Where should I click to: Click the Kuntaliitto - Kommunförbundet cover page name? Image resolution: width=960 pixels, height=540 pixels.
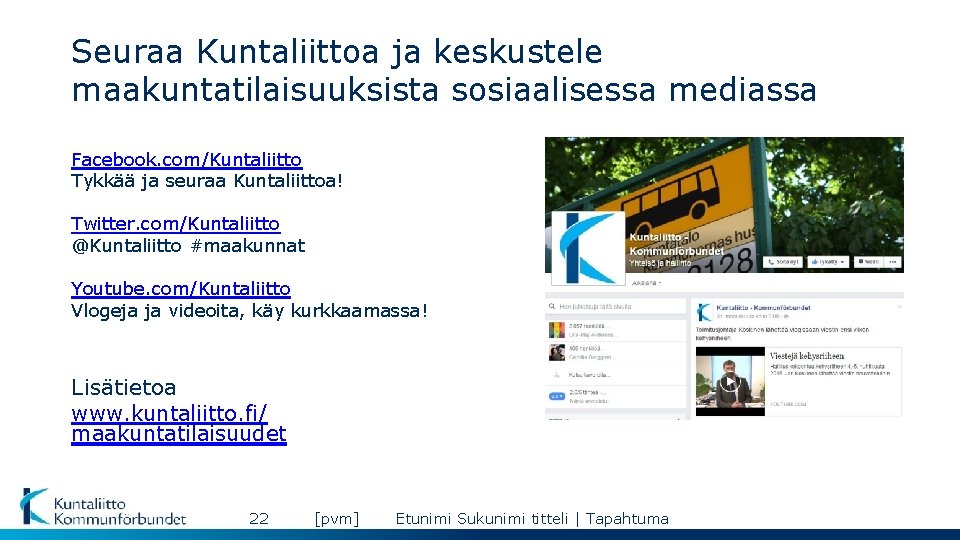676,244
